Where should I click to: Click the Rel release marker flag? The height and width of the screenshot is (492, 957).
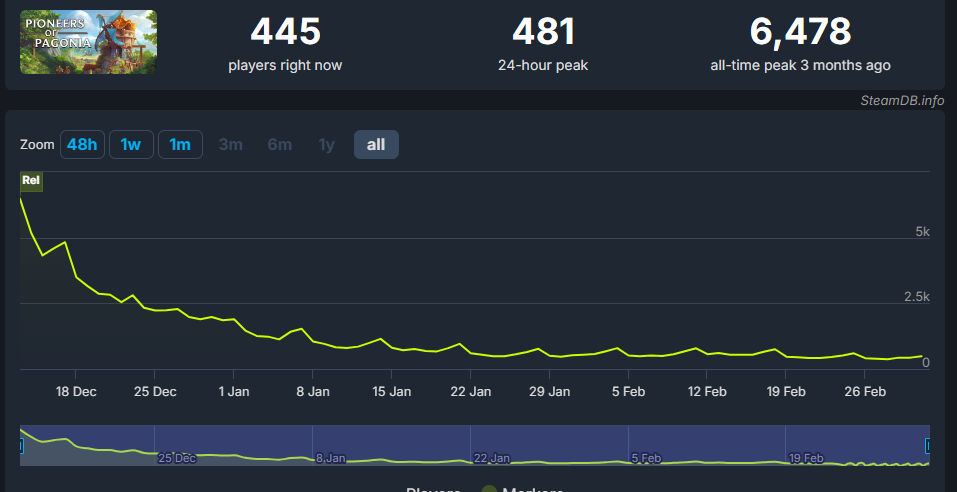pyautogui.click(x=31, y=181)
